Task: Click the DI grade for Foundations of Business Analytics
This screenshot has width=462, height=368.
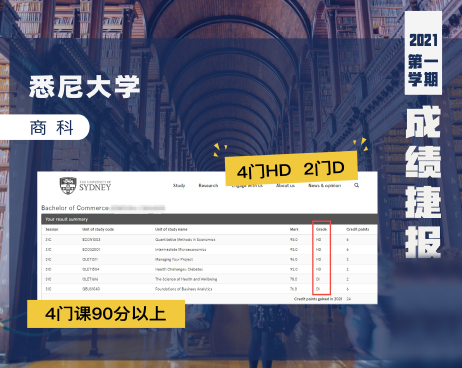Action: [x=318, y=289]
